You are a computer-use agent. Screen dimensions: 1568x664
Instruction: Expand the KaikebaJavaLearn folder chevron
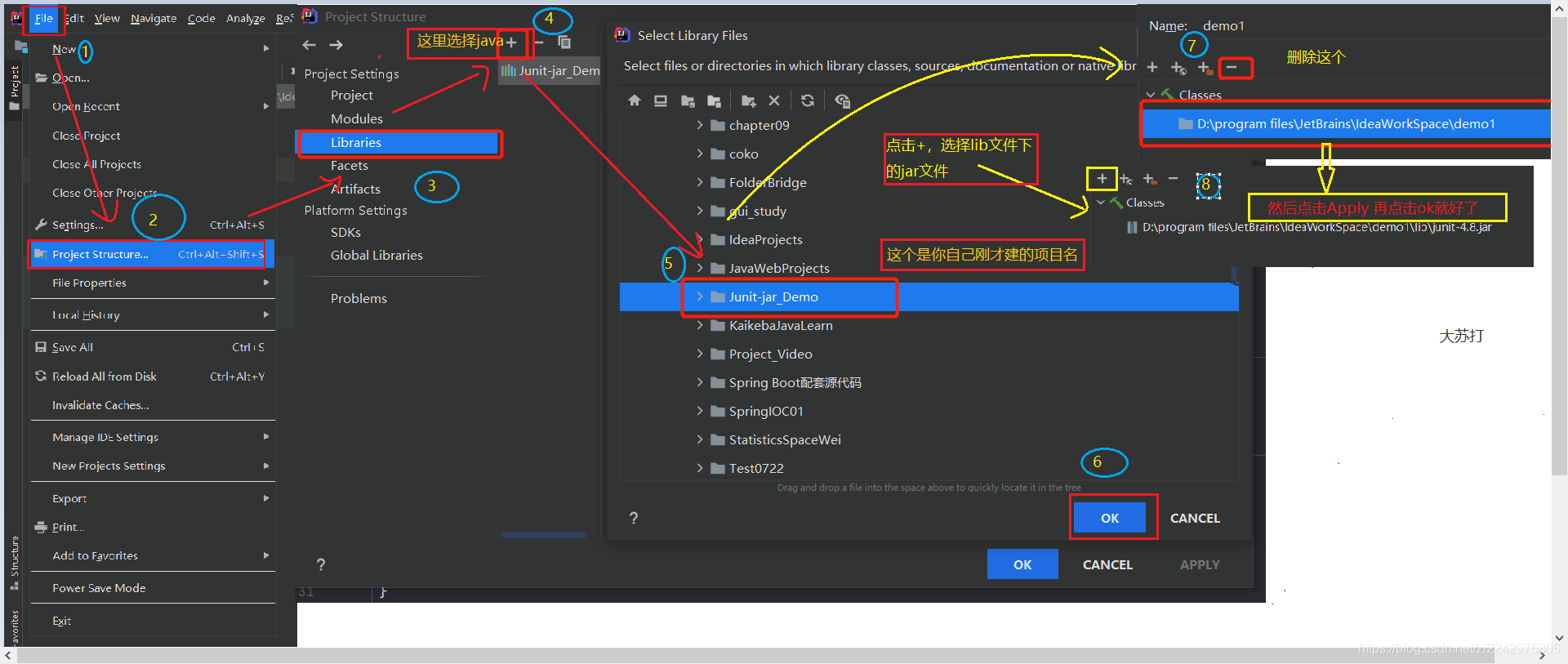coord(700,325)
